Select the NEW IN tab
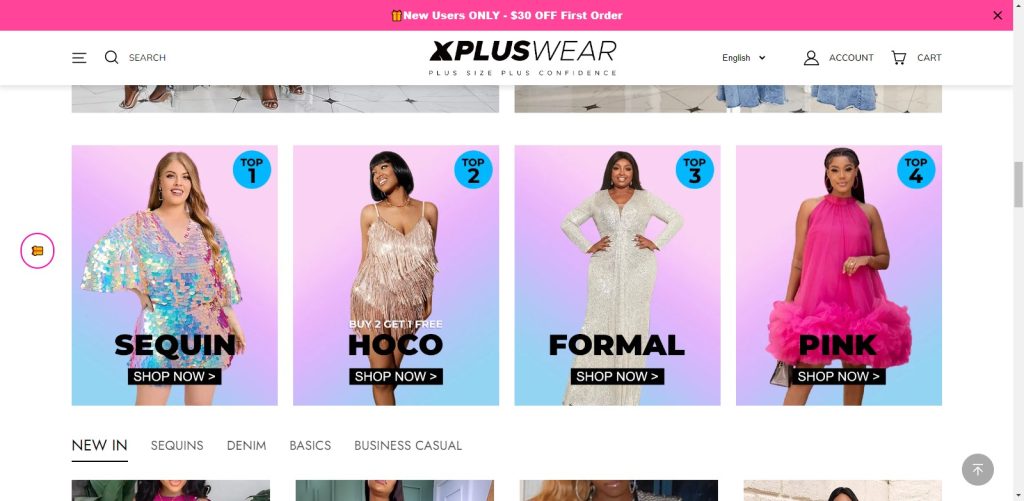This screenshot has width=1024, height=501. click(x=99, y=445)
